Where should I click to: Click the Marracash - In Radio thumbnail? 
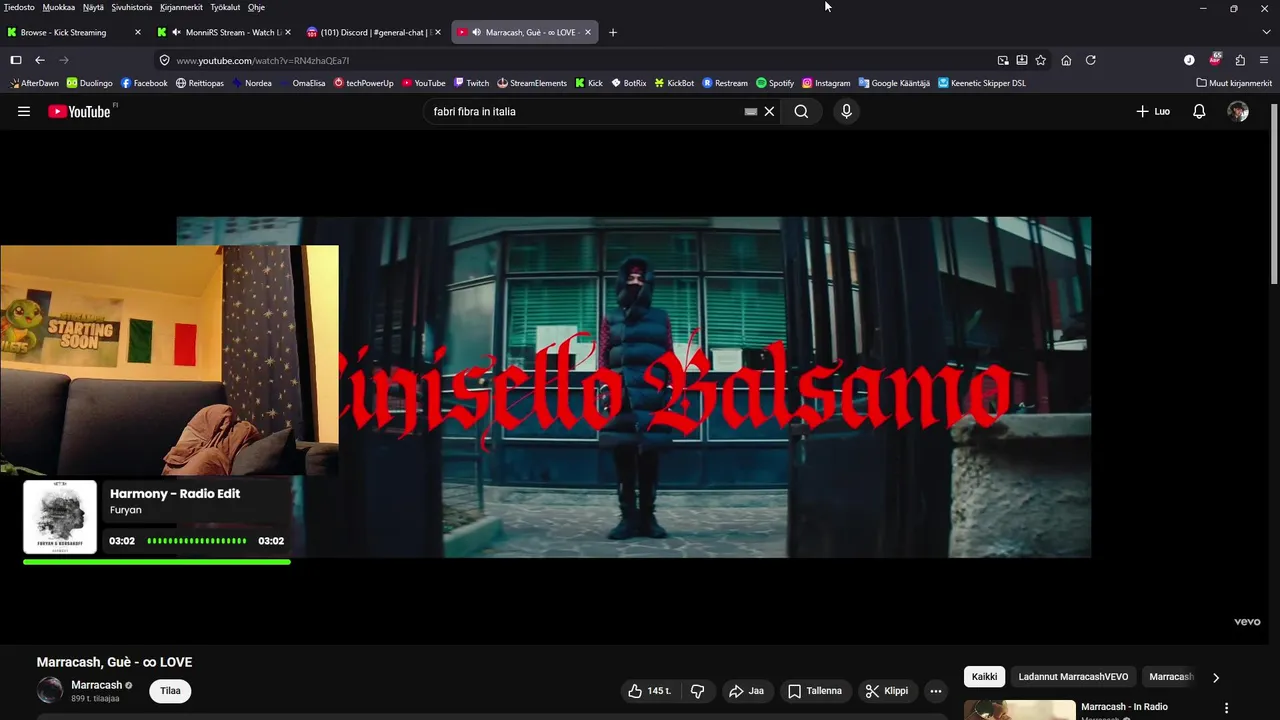1019,710
